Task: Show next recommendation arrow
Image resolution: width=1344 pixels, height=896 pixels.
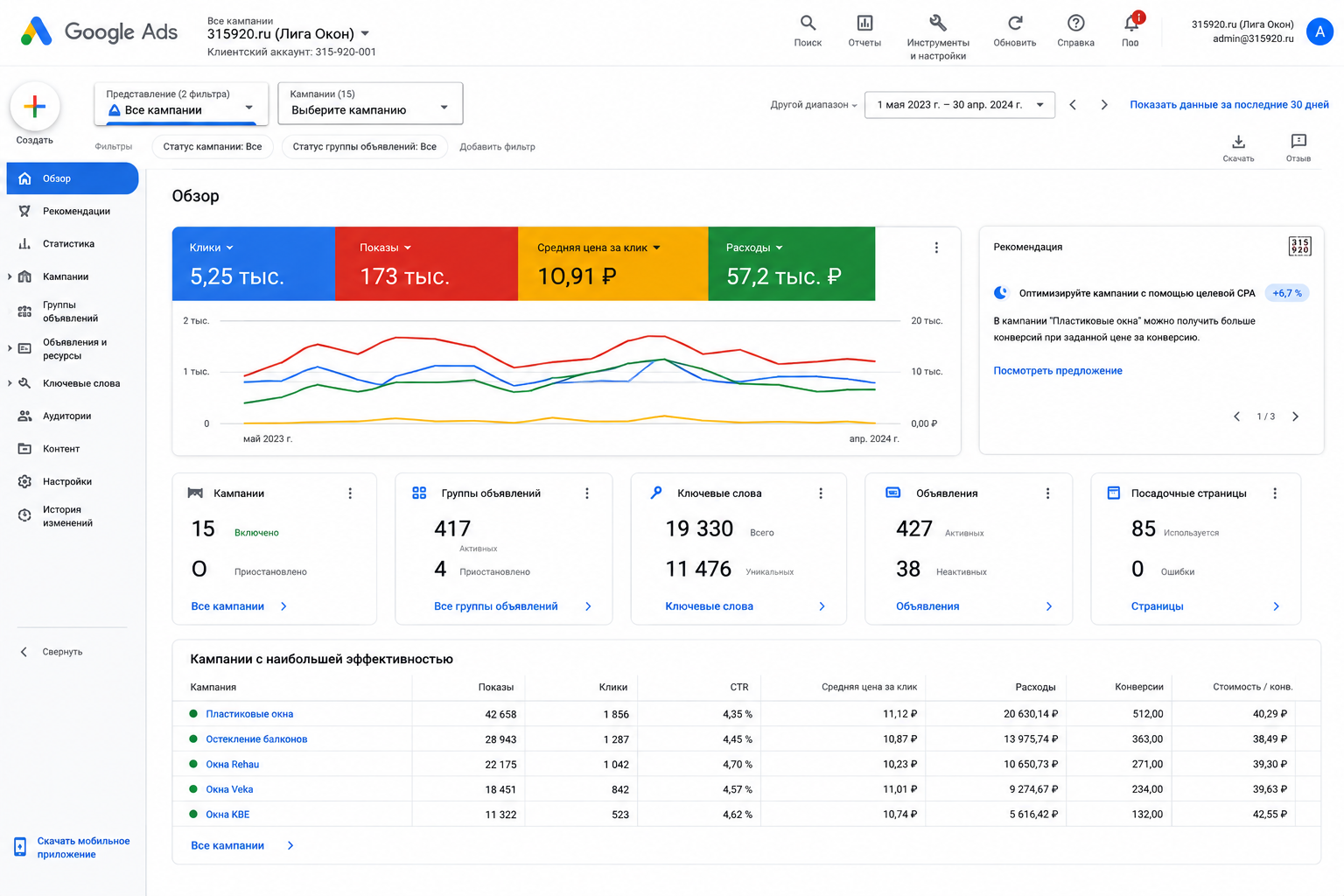Action: [x=1296, y=416]
